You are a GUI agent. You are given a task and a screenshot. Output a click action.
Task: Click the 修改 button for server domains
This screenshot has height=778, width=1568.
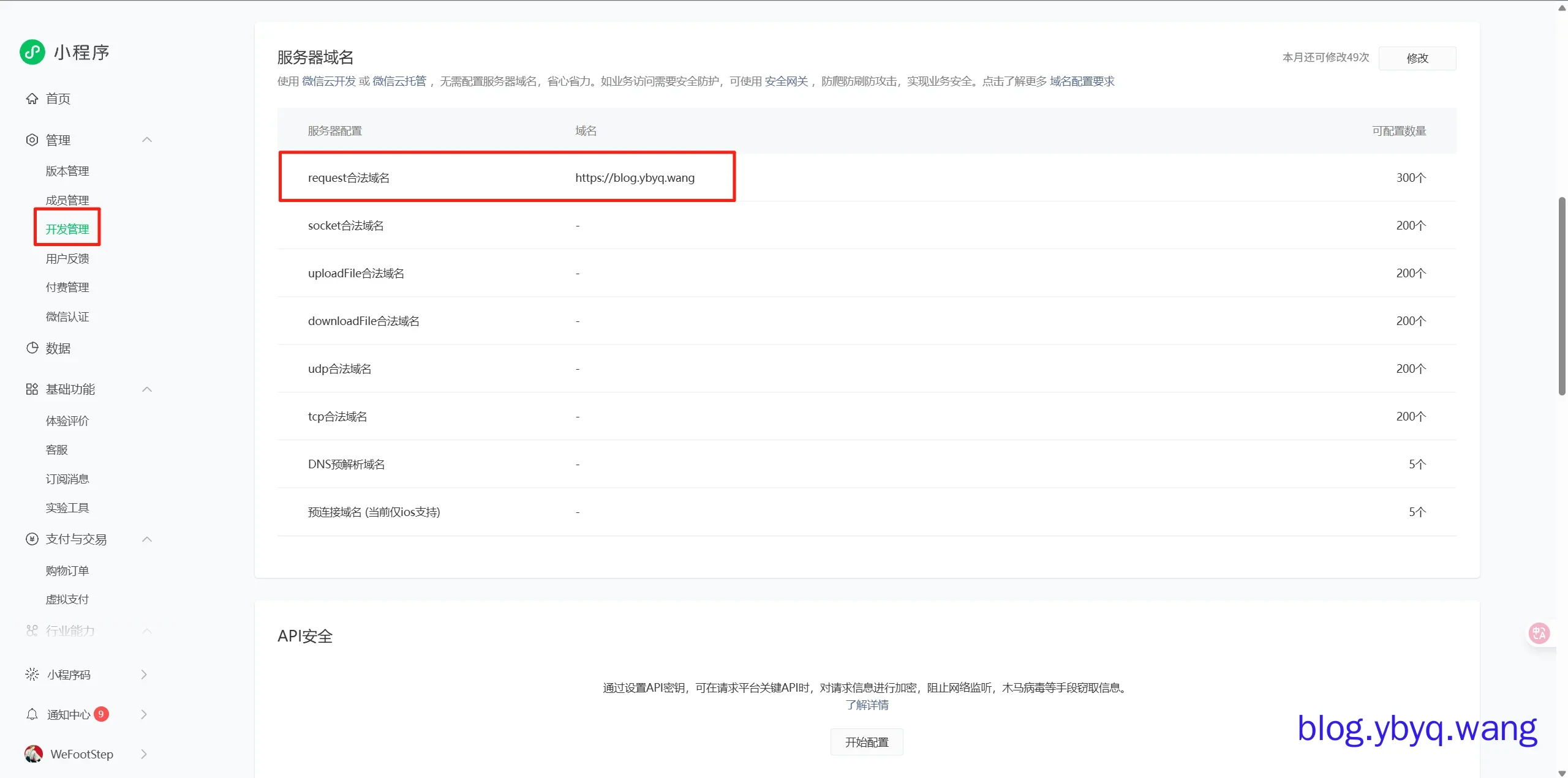[1417, 58]
